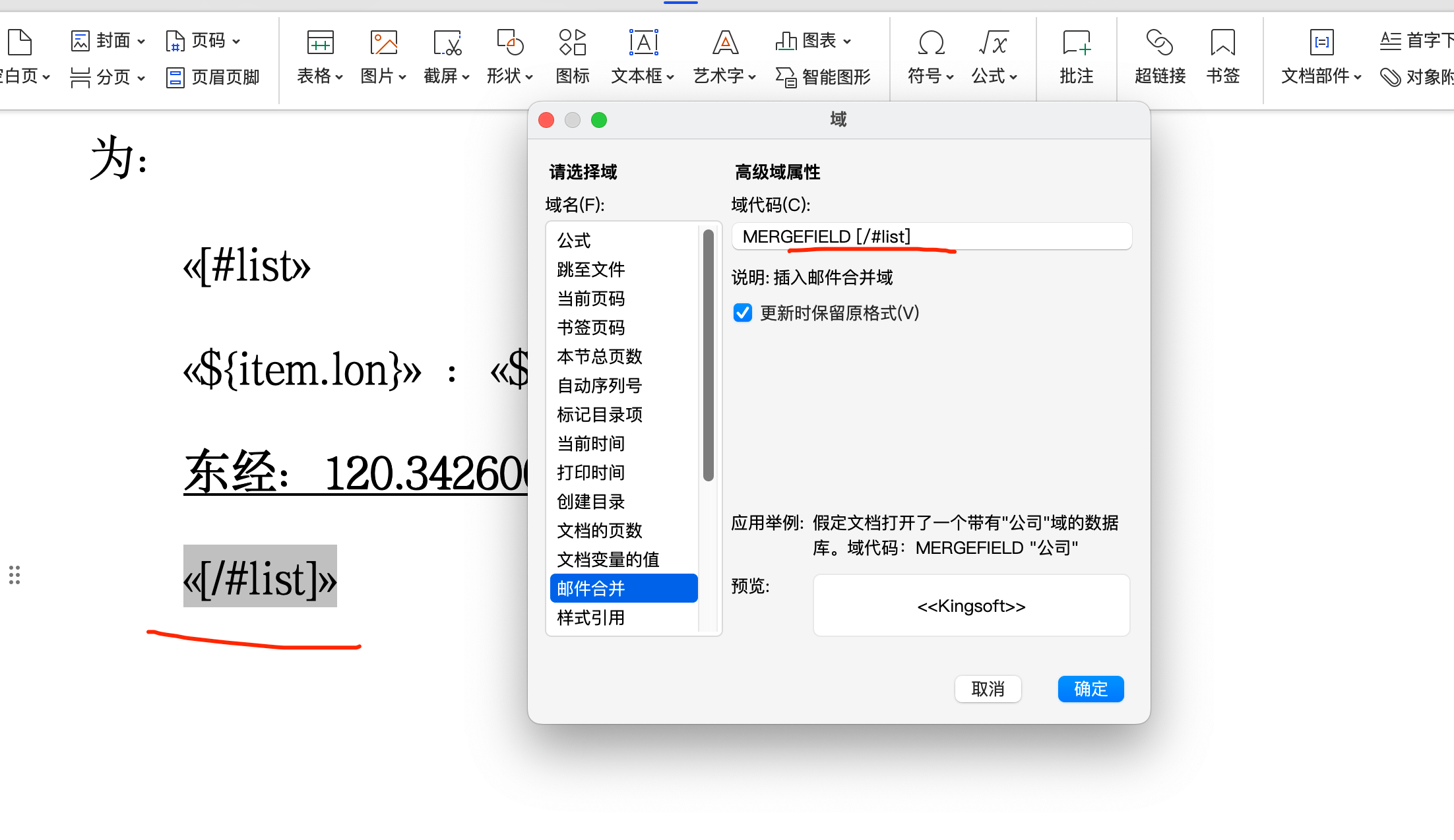Click the field list scrollbar

pos(709,356)
